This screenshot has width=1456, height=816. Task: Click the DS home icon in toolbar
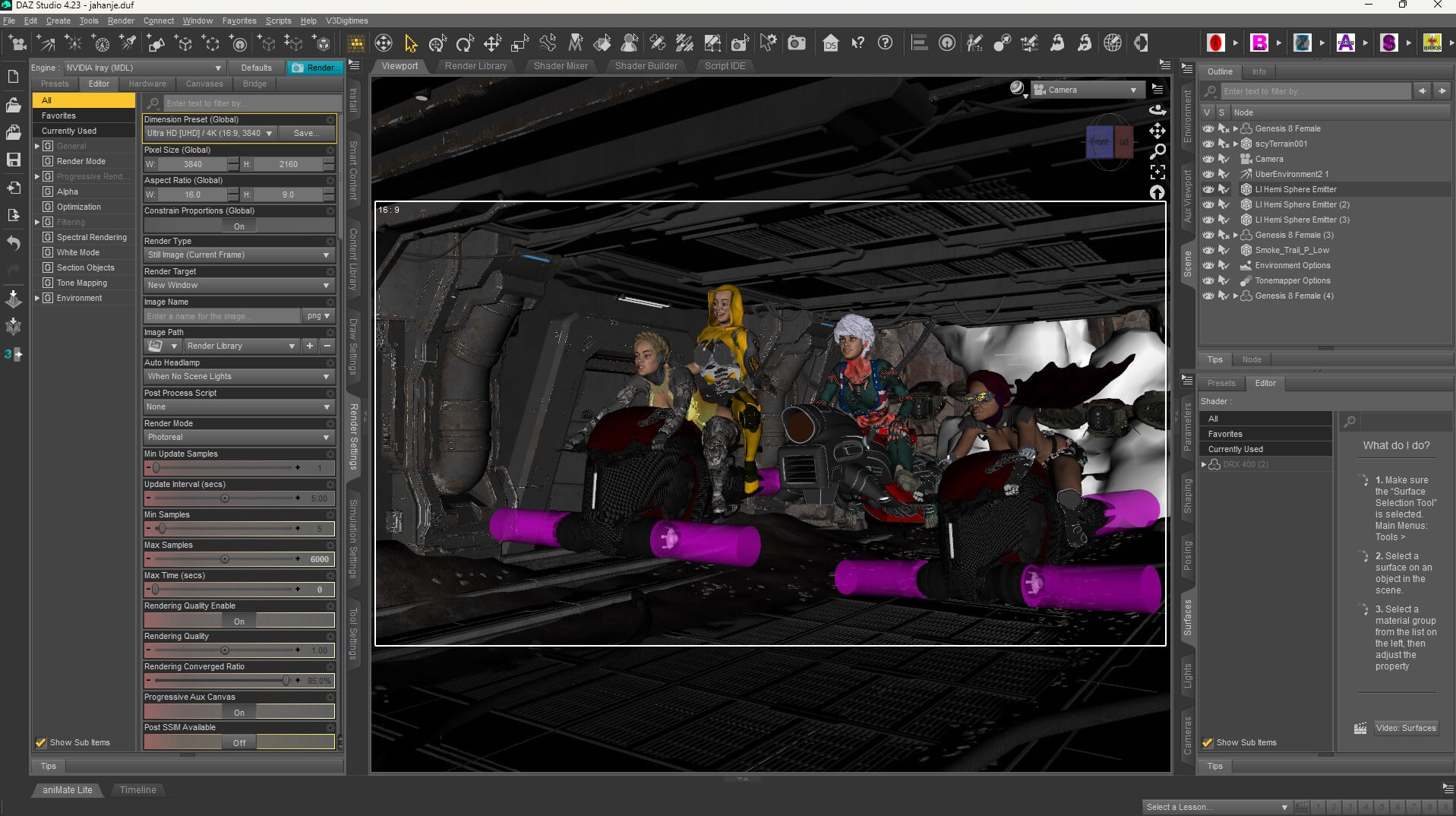tap(830, 43)
